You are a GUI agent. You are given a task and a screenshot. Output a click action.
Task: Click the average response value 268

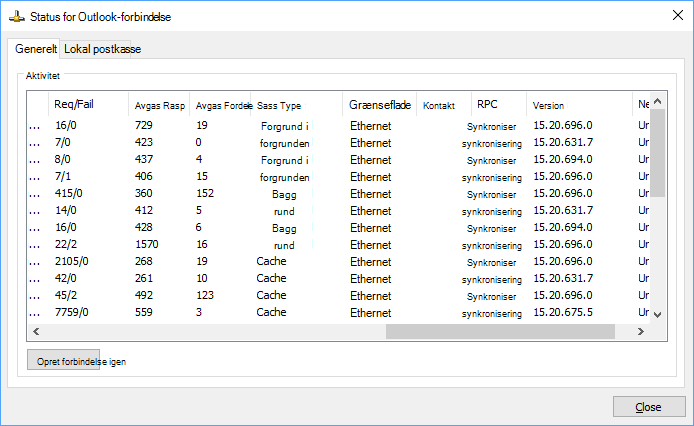(x=143, y=261)
